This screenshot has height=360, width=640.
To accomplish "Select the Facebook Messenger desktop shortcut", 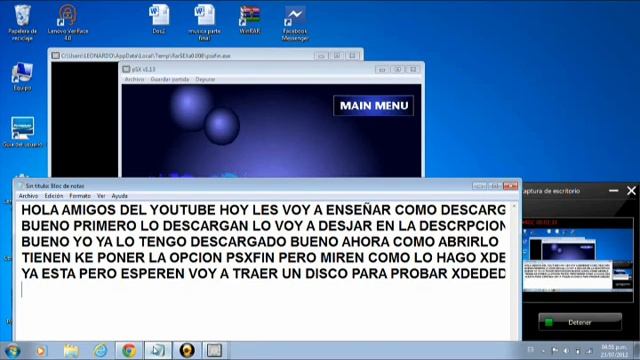I will pyautogui.click(x=295, y=23).
